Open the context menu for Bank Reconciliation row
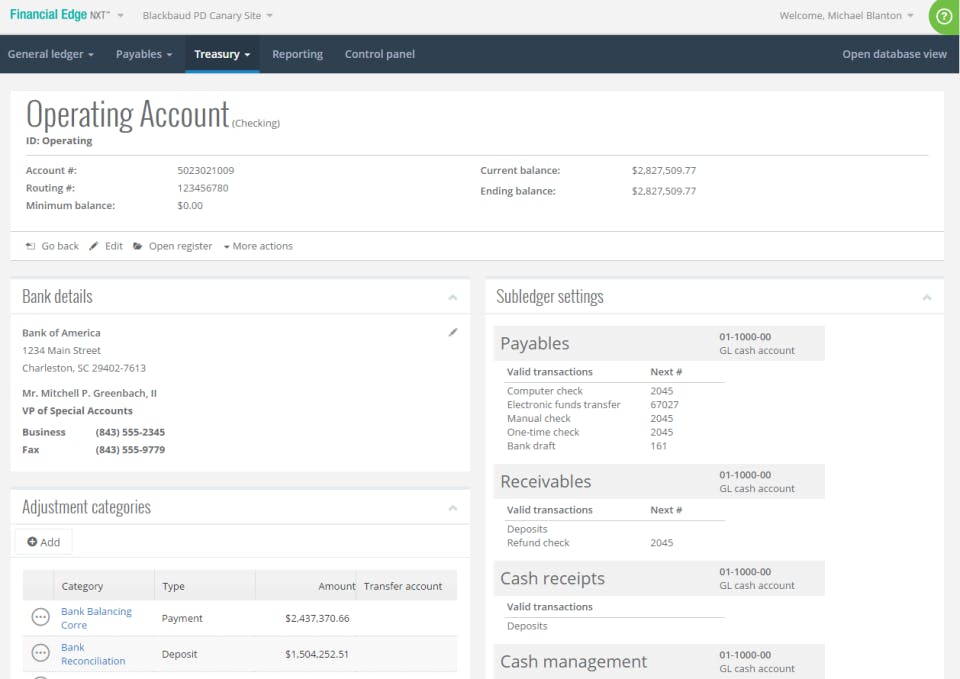Viewport: 960px width, 679px height. (x=40, y=653)
